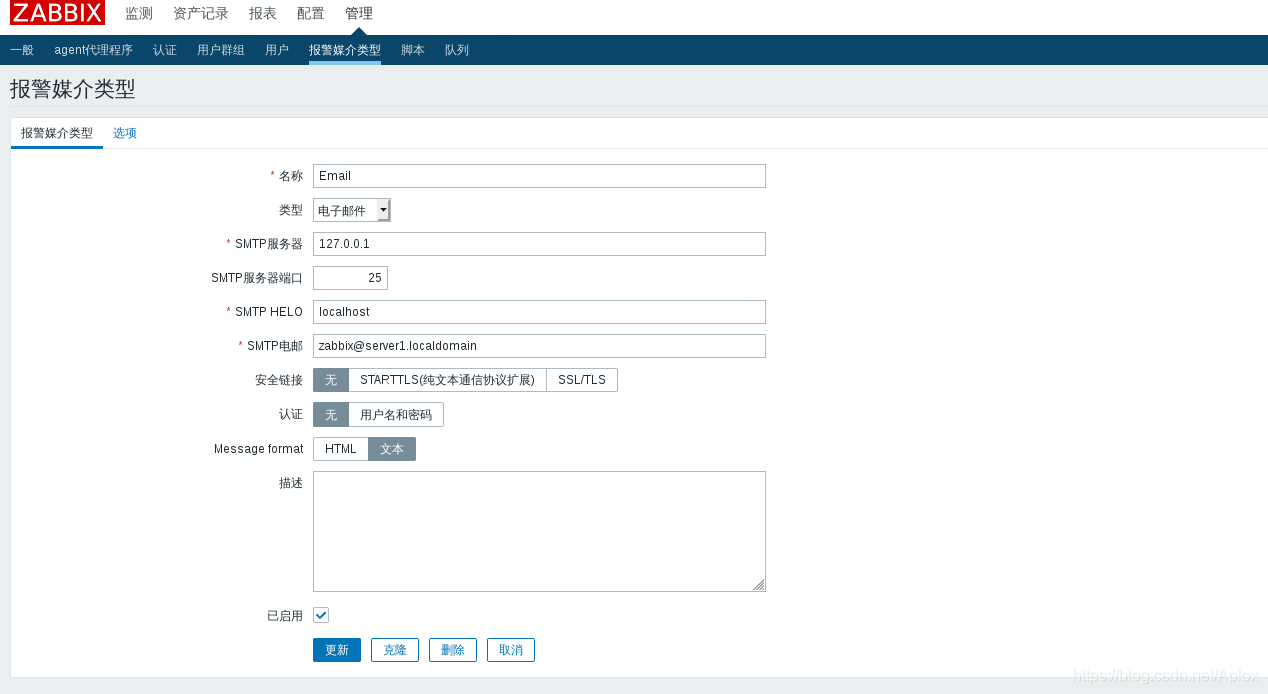Click the 取消 button

click(511, 650)
